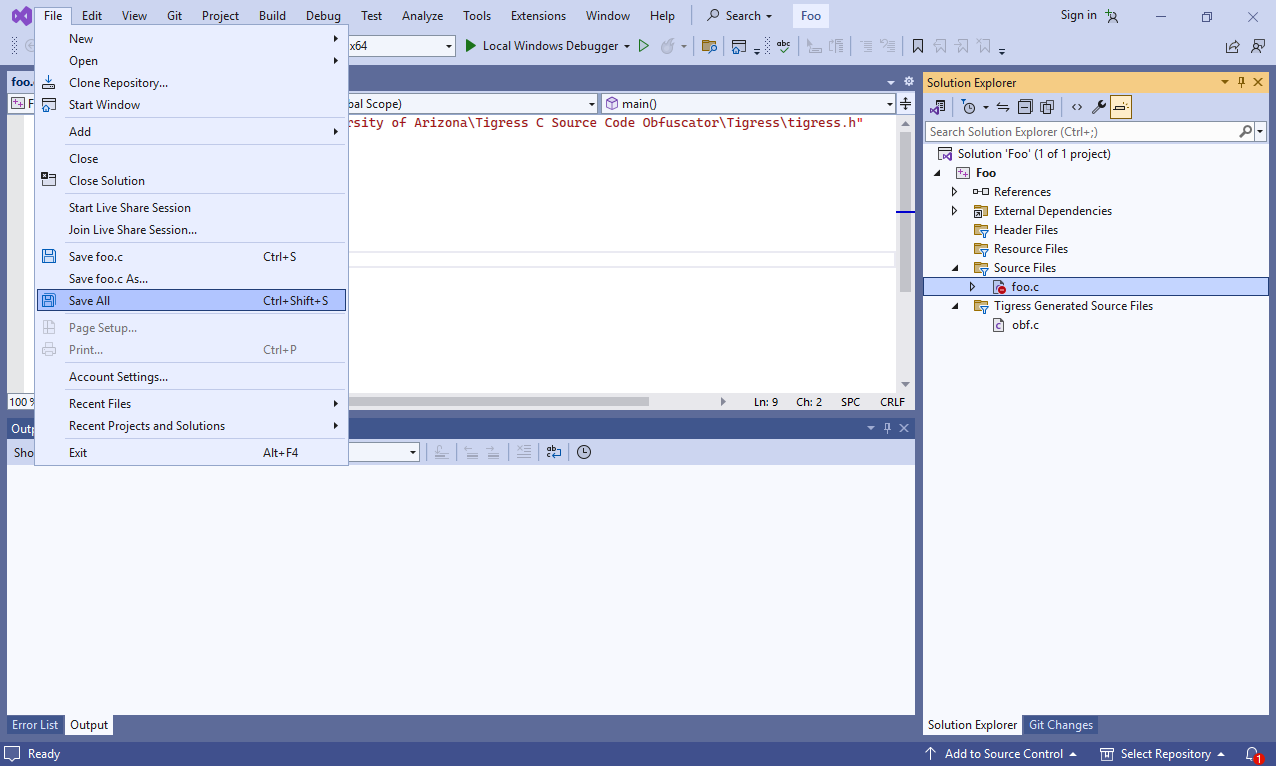Open Properties wrench in Solution Explorer

1098,107
